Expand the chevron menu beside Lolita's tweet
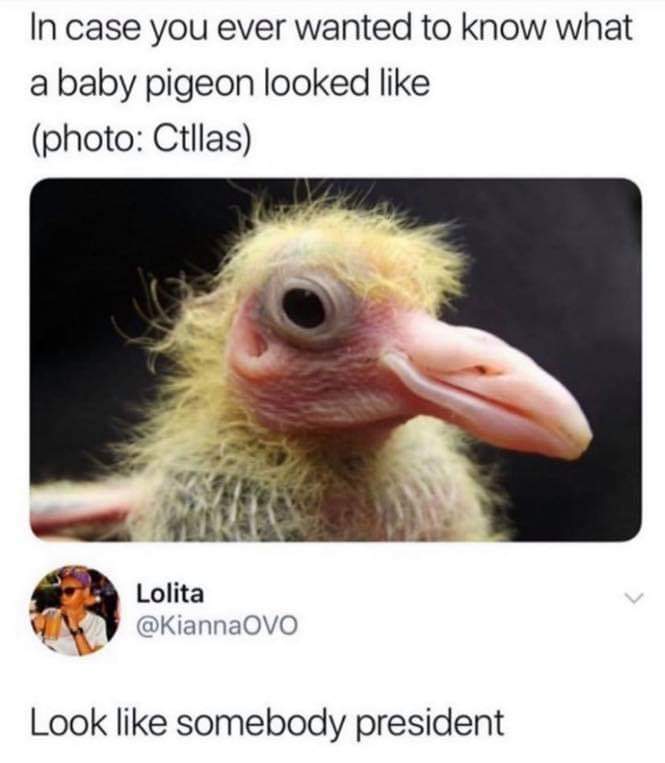This screenshot has width=665, height=763. (634, 598)
